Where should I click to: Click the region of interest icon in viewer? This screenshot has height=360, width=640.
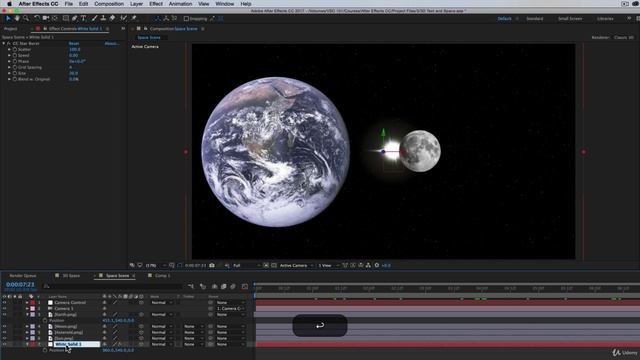coord(266,265)
